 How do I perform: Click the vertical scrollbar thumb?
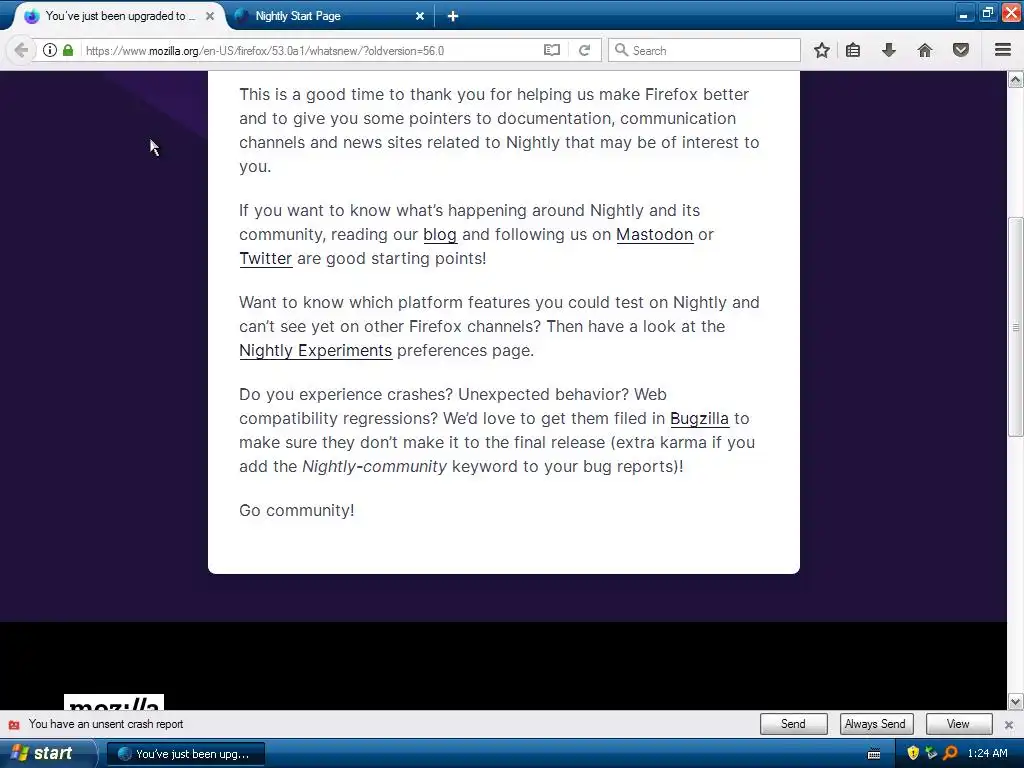1016,327
